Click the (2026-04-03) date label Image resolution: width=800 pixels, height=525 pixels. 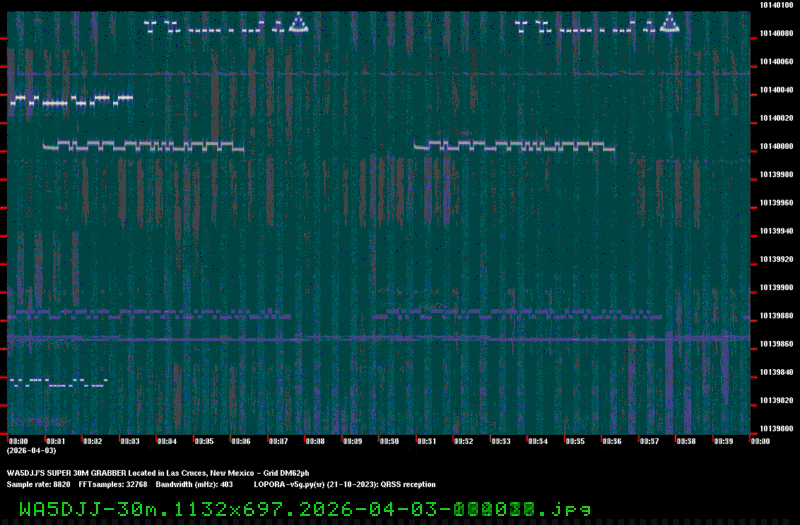pyautogui.click(x=31, y=451)
